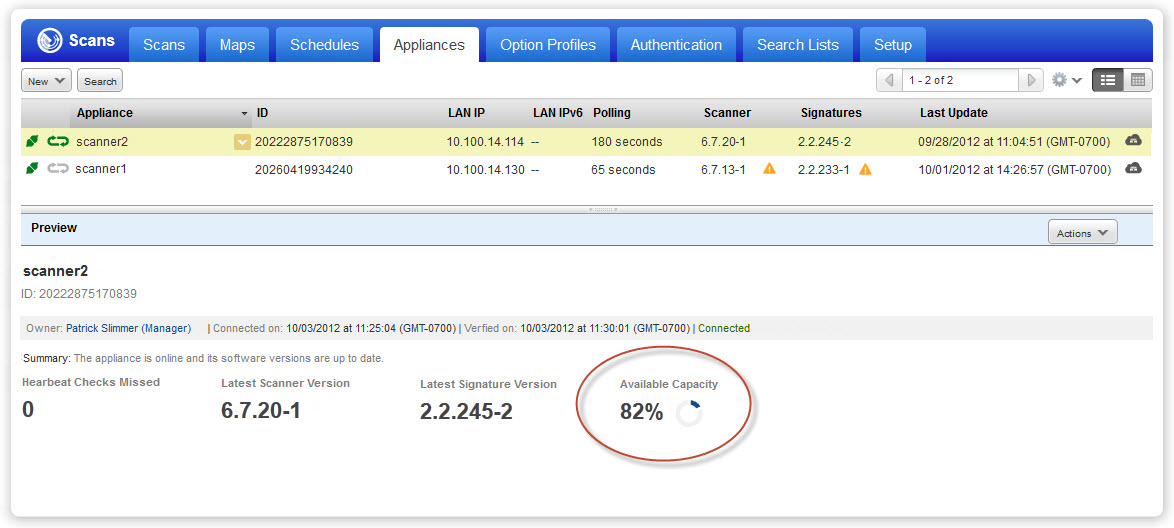Switch to the Search Lists tab

click(x=797, y=45)
